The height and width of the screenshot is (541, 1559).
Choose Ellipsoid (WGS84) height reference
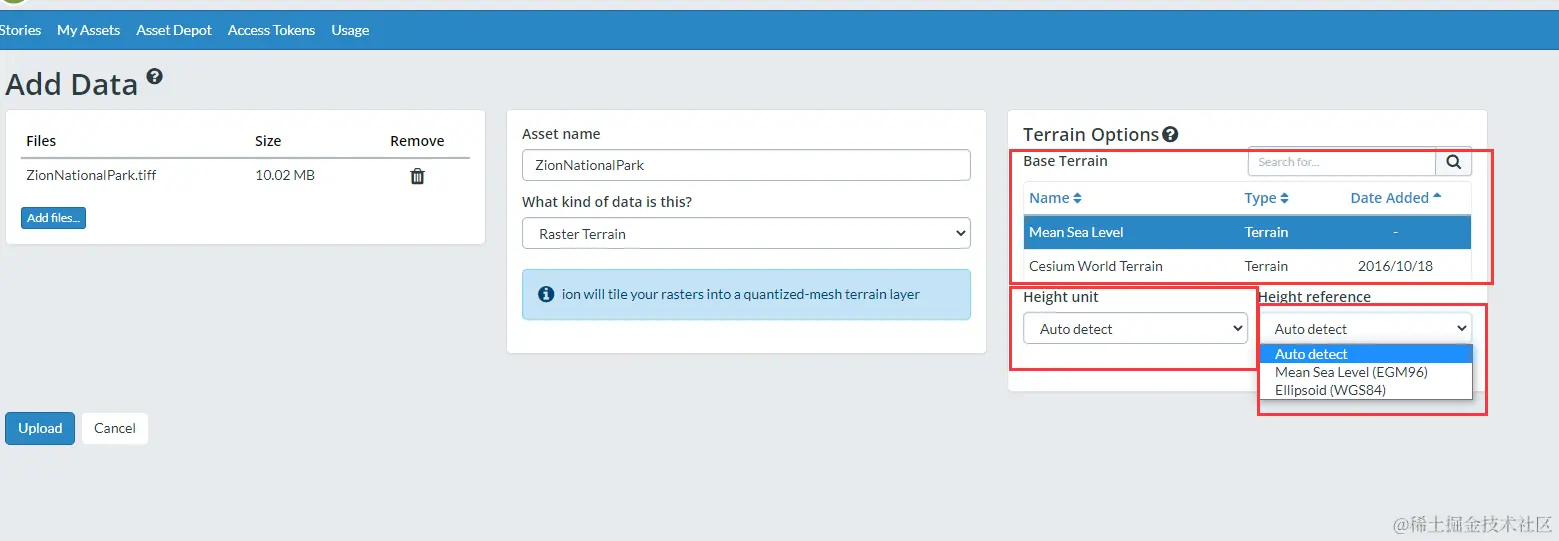pyautogui.click(x=1365, y=390)
